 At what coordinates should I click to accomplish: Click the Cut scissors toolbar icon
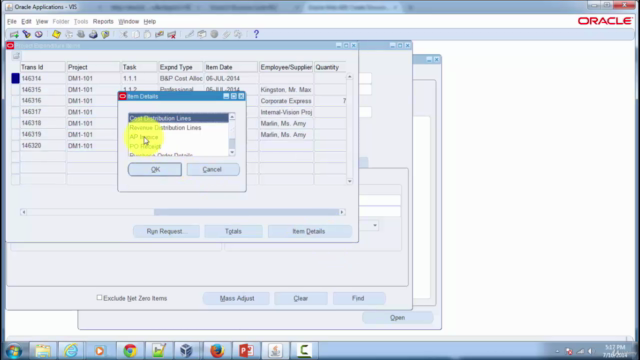tap(123, 34)
